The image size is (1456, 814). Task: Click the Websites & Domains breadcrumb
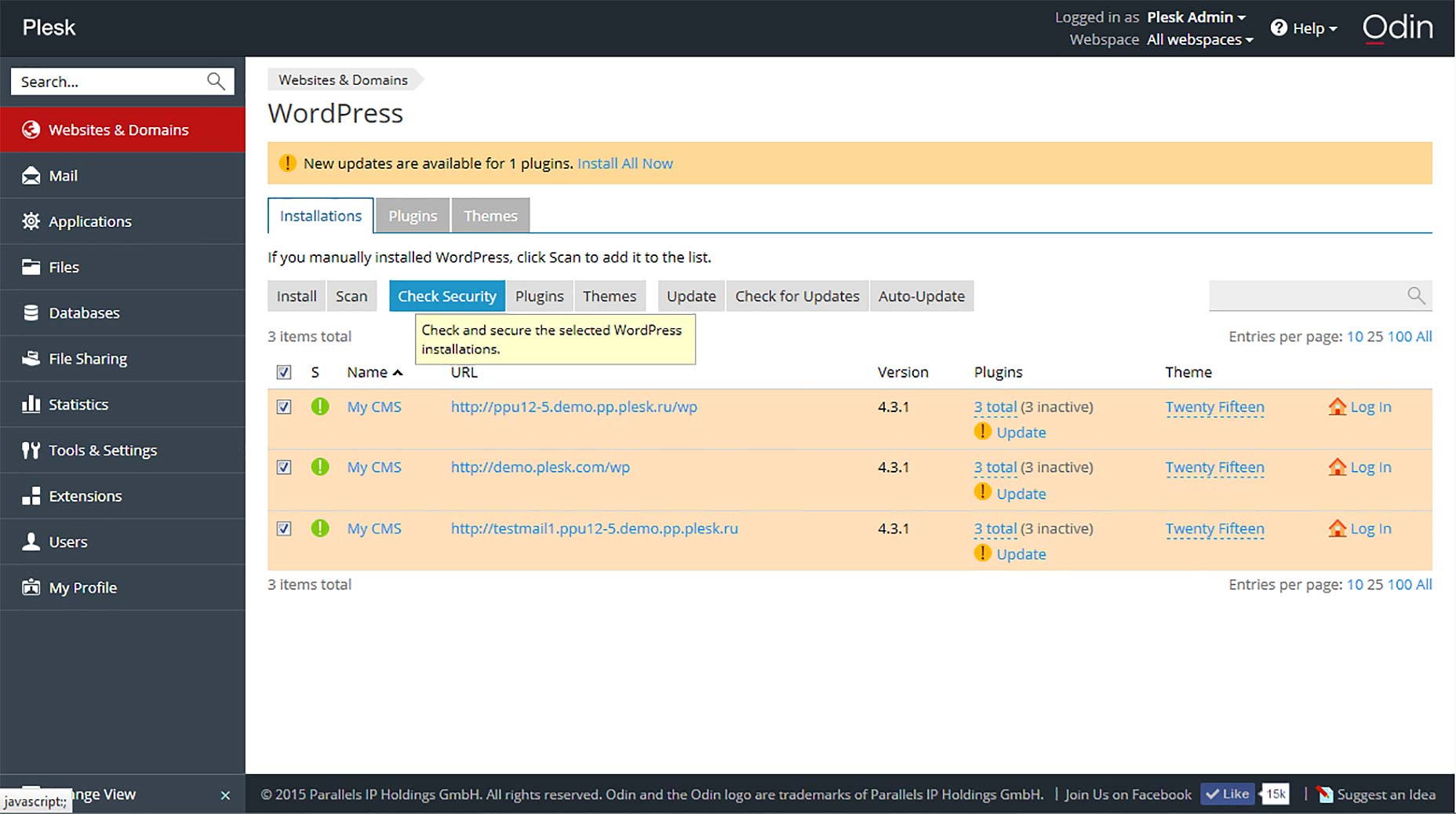pos(343,80)
